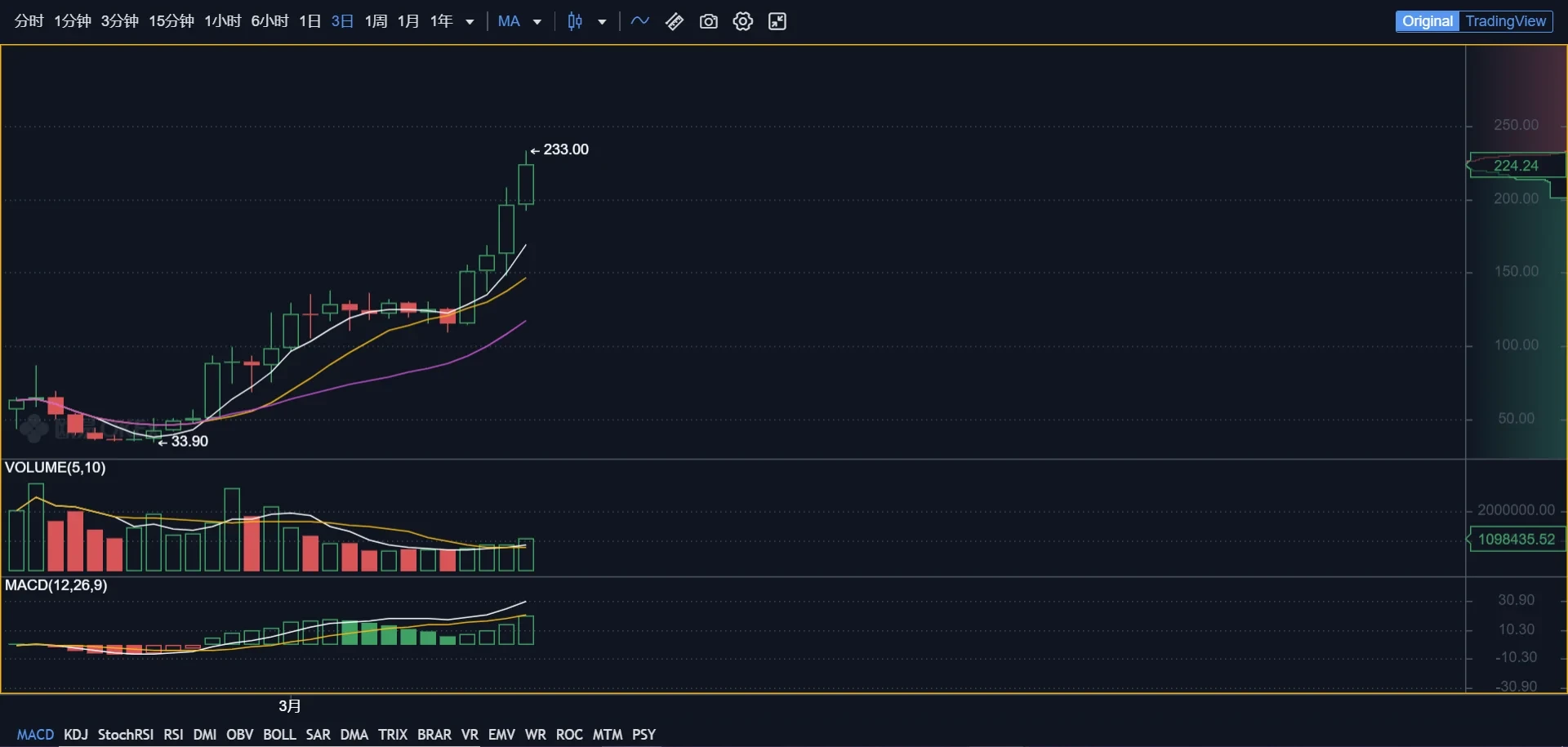Select the BOLL indicator tab
Viewport: 1568px width, 747px height.
[x=279, y=735]
